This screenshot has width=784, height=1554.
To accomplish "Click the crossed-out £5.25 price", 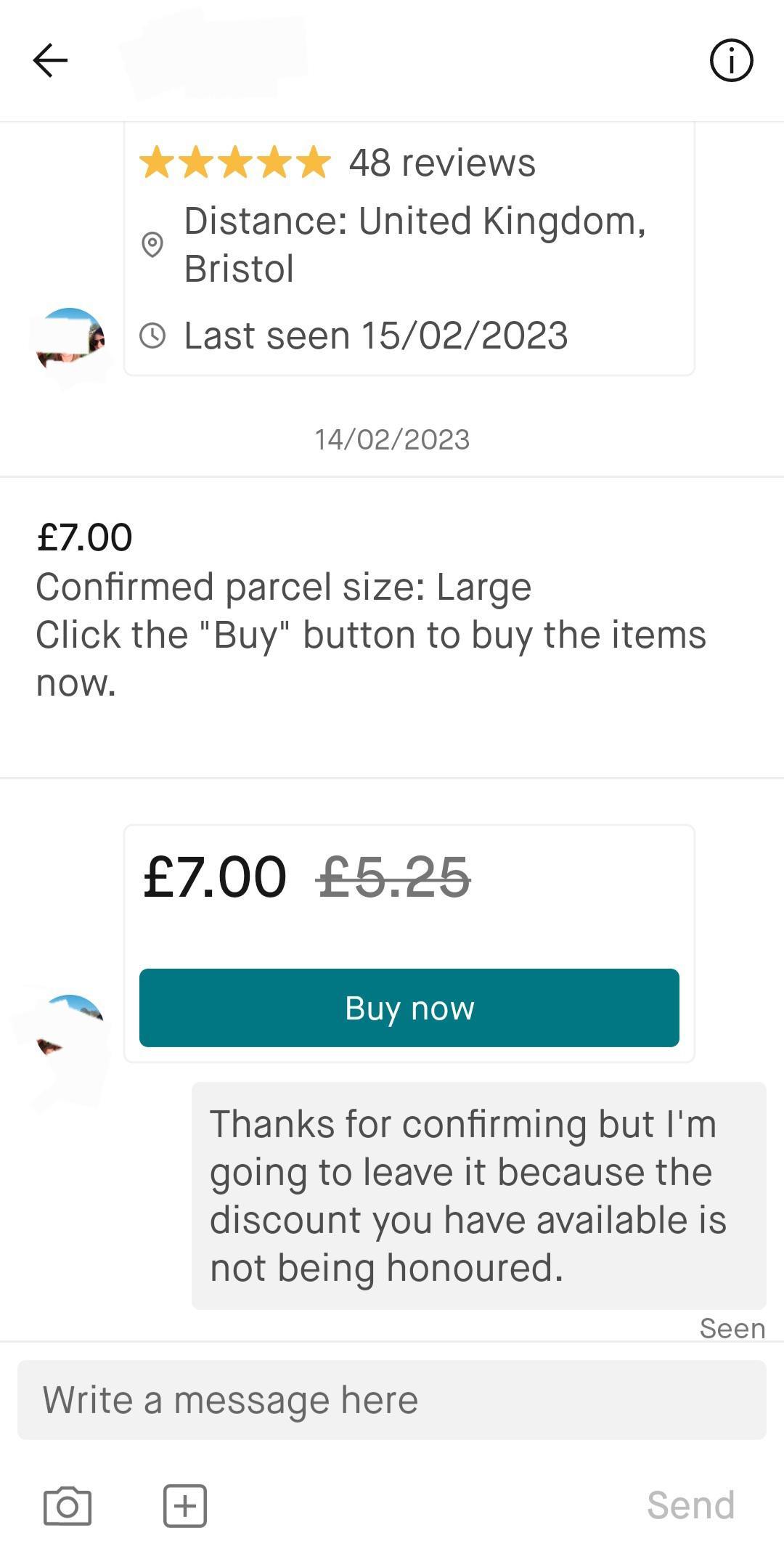I will coord(394,877).
